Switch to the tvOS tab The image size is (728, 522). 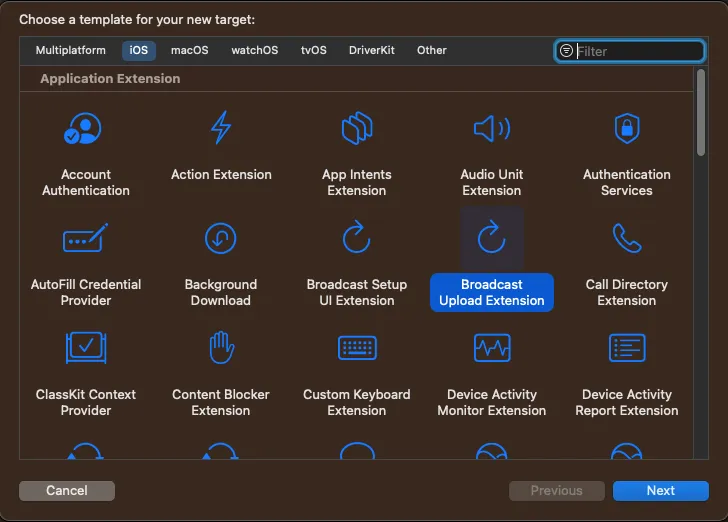[313, 50]
